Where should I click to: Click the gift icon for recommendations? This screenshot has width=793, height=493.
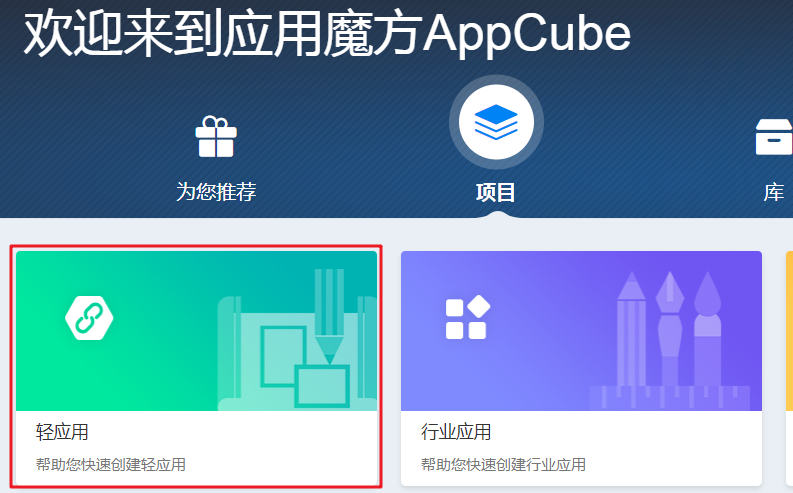coord(216,137)
